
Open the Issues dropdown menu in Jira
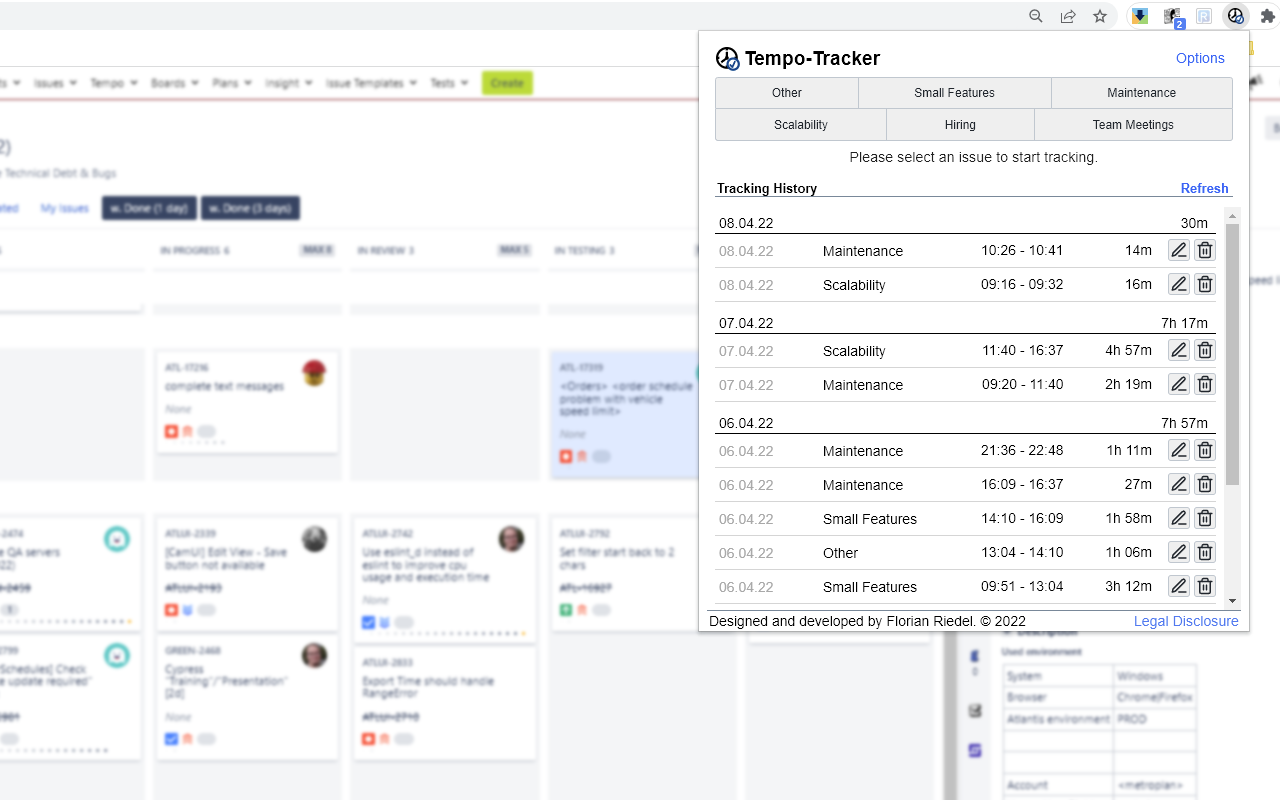55,83
